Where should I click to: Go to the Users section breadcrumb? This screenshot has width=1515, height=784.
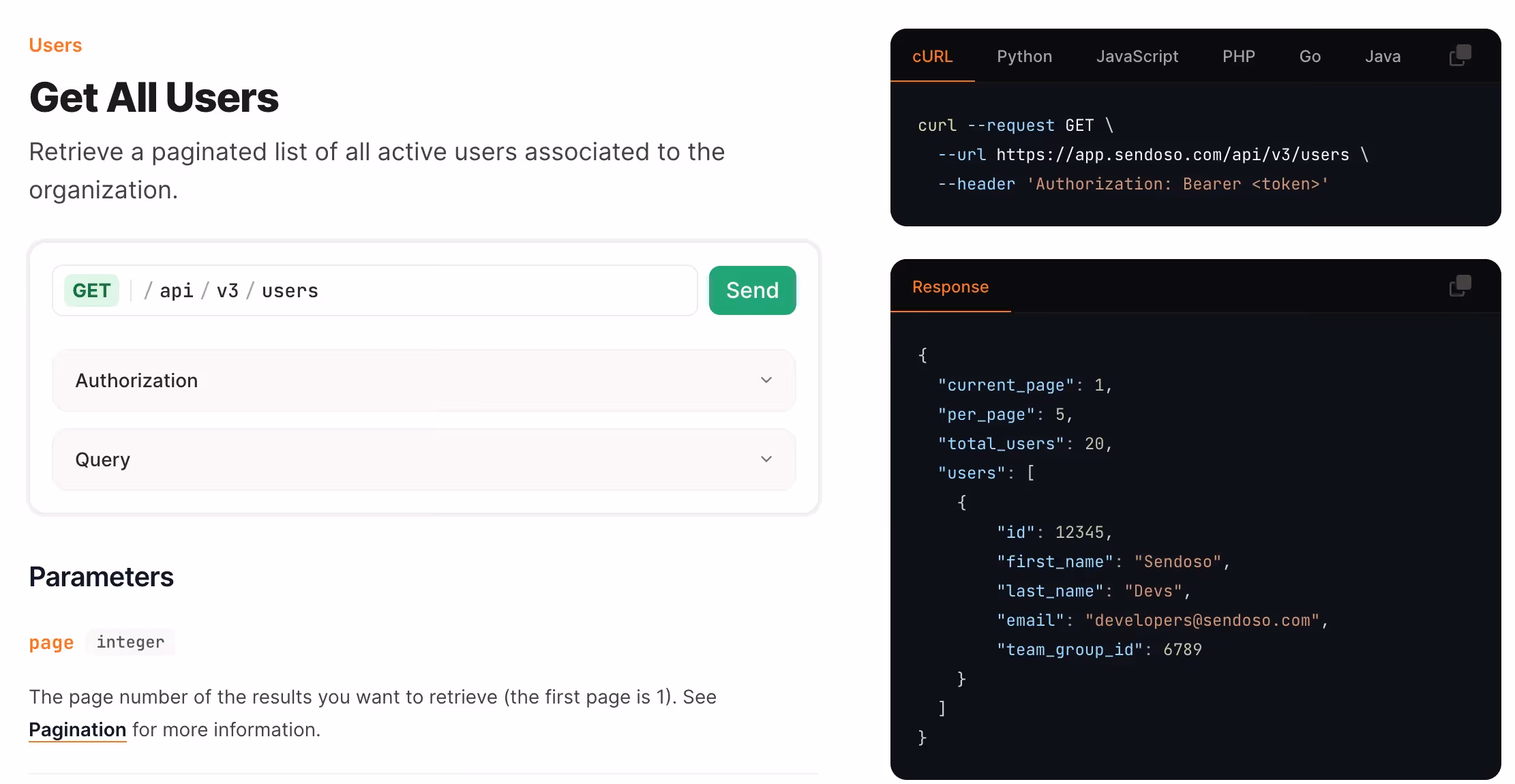[x=55, y=45]
